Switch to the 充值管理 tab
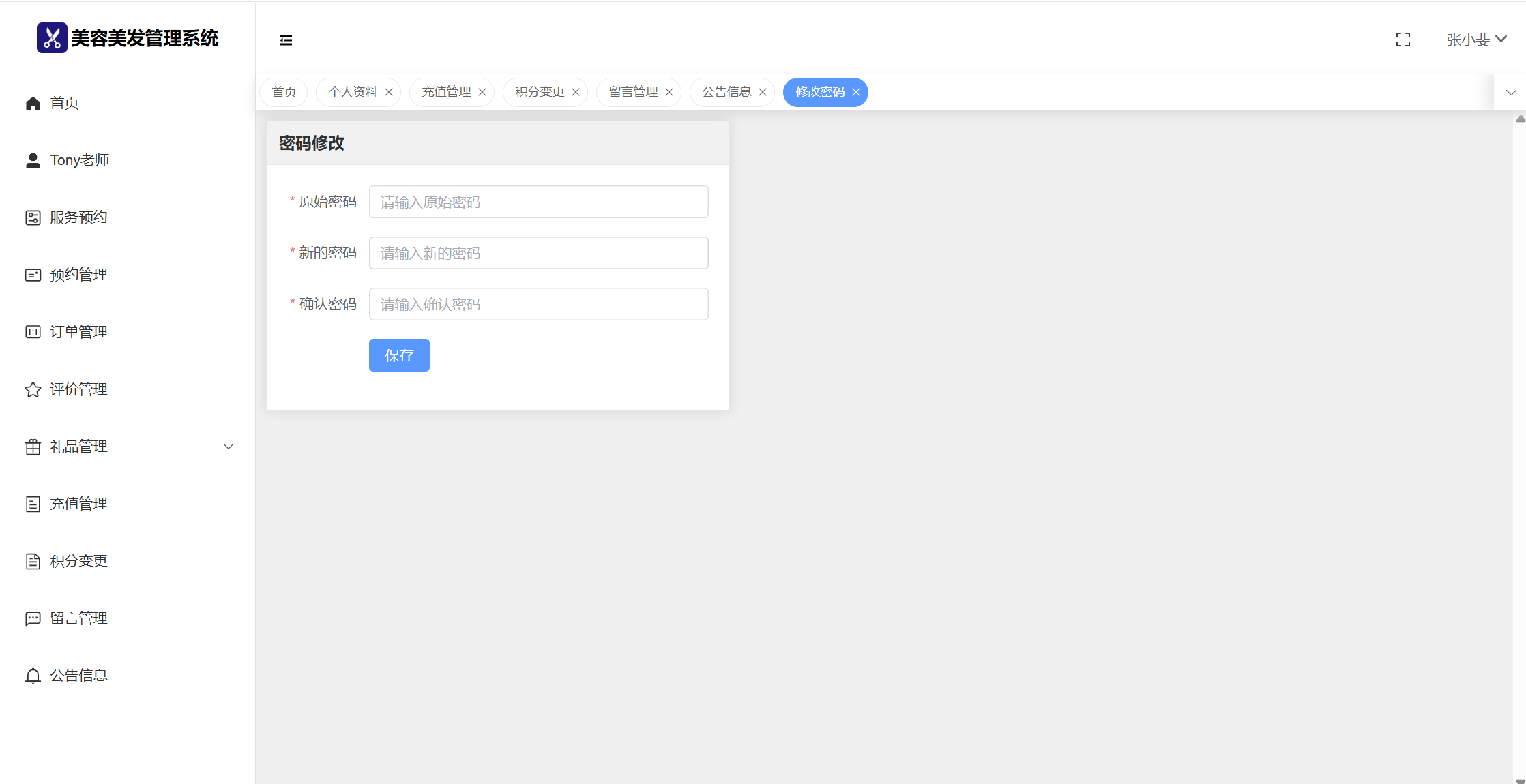The image size is (1526, 784). tap(446, 92)
